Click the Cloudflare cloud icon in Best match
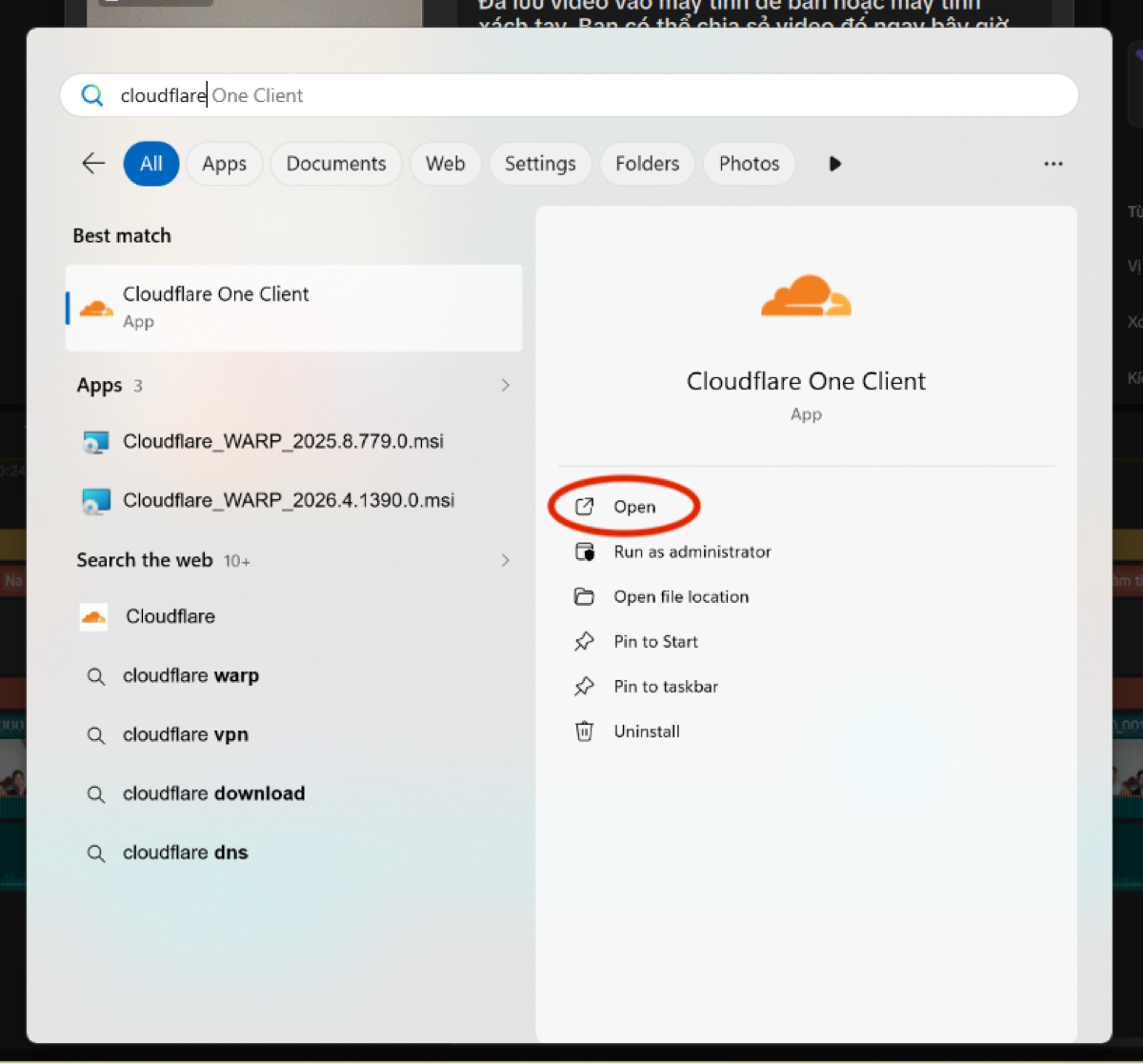The width and height of the screenshot is (1143, 1064). 96,308
